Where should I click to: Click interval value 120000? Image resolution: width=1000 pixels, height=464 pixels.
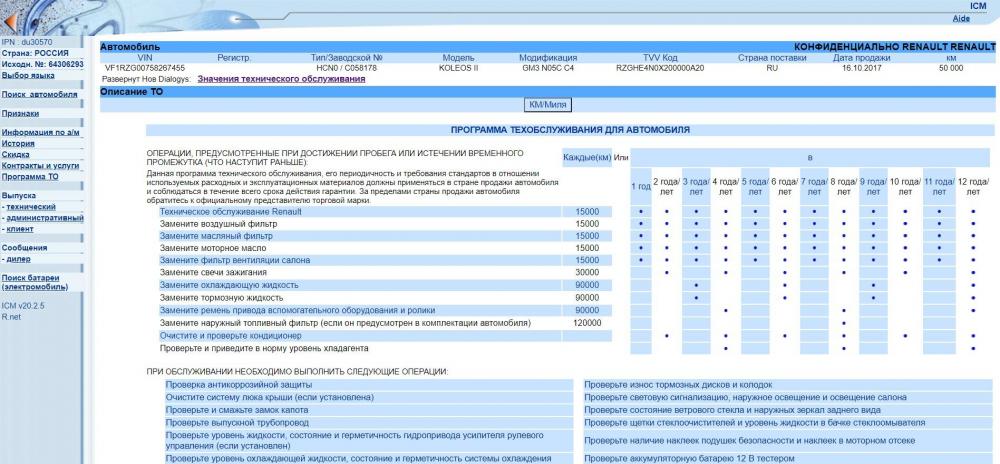point(587,323)
